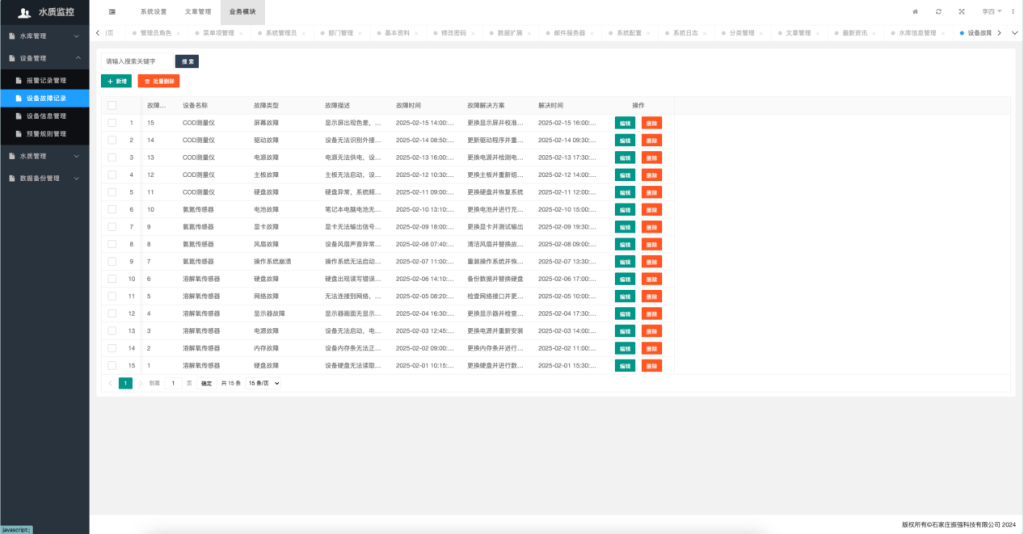The height and width of the screenshot is (534, 1024).
Task: Close the 系统日志 tab via its x
Action: pyautogui.click(x=705, y=33)
